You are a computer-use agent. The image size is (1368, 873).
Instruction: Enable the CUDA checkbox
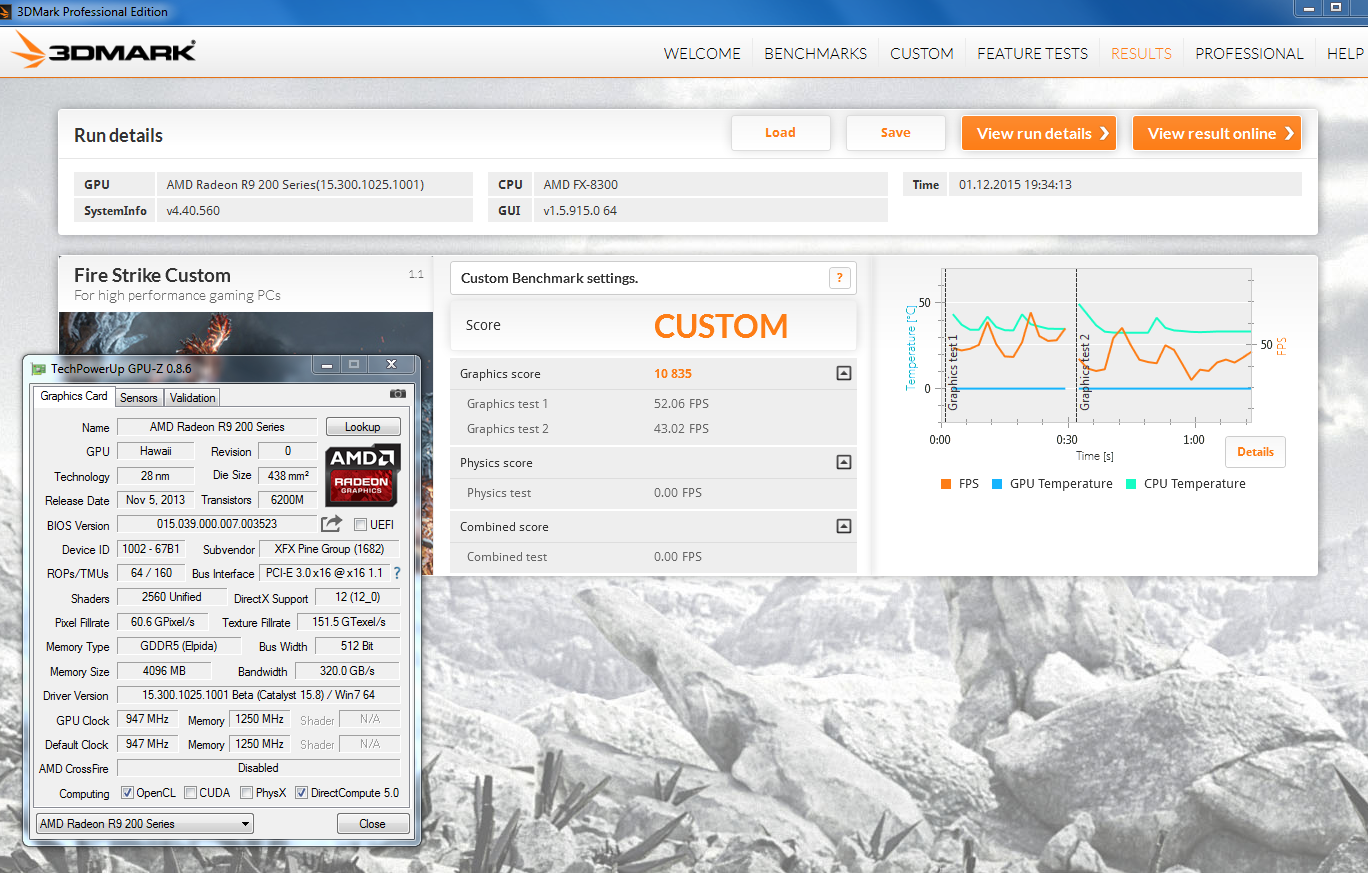190,793
